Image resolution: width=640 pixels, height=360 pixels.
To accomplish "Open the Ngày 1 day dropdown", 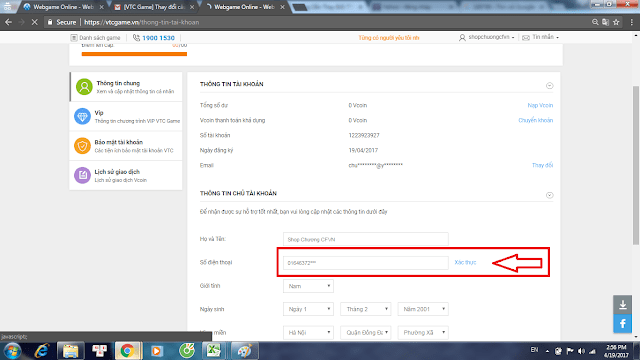I will [308, 309].
